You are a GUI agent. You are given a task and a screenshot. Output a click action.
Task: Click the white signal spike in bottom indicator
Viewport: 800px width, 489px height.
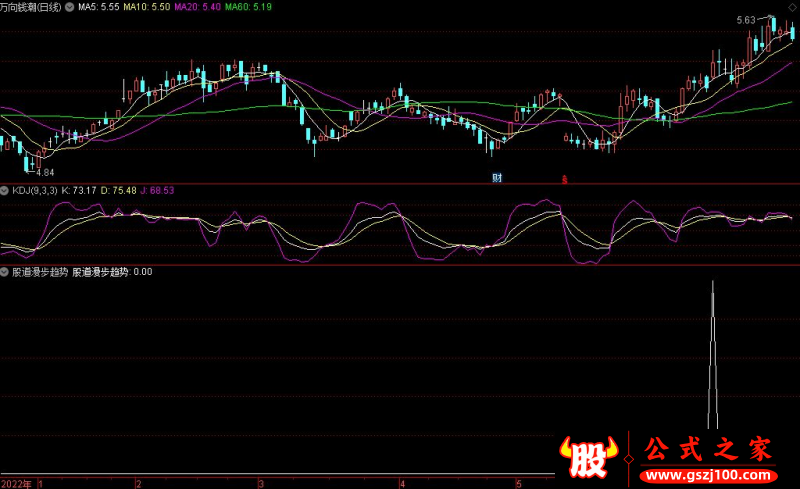tap(712, 355)
